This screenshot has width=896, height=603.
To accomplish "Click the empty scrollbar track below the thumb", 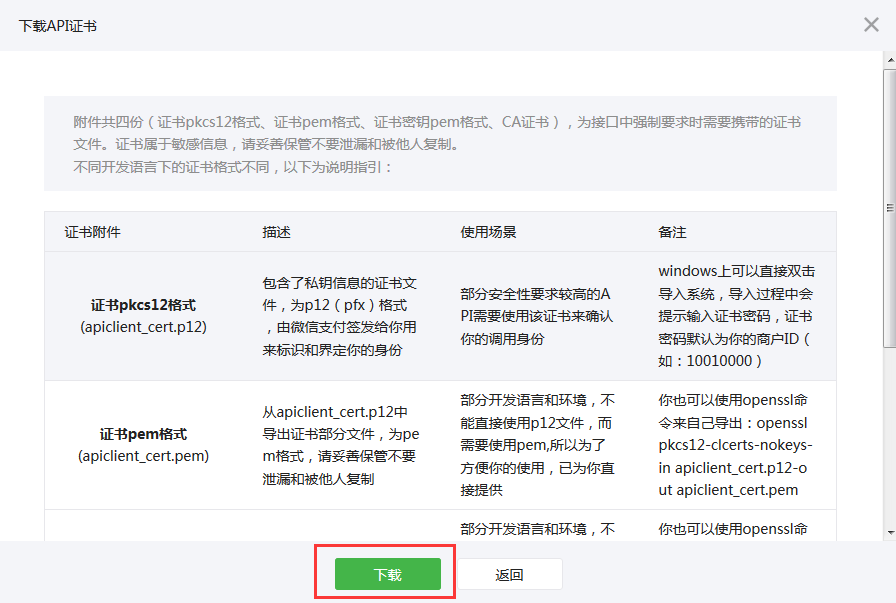I will click(x=889, y=440).
